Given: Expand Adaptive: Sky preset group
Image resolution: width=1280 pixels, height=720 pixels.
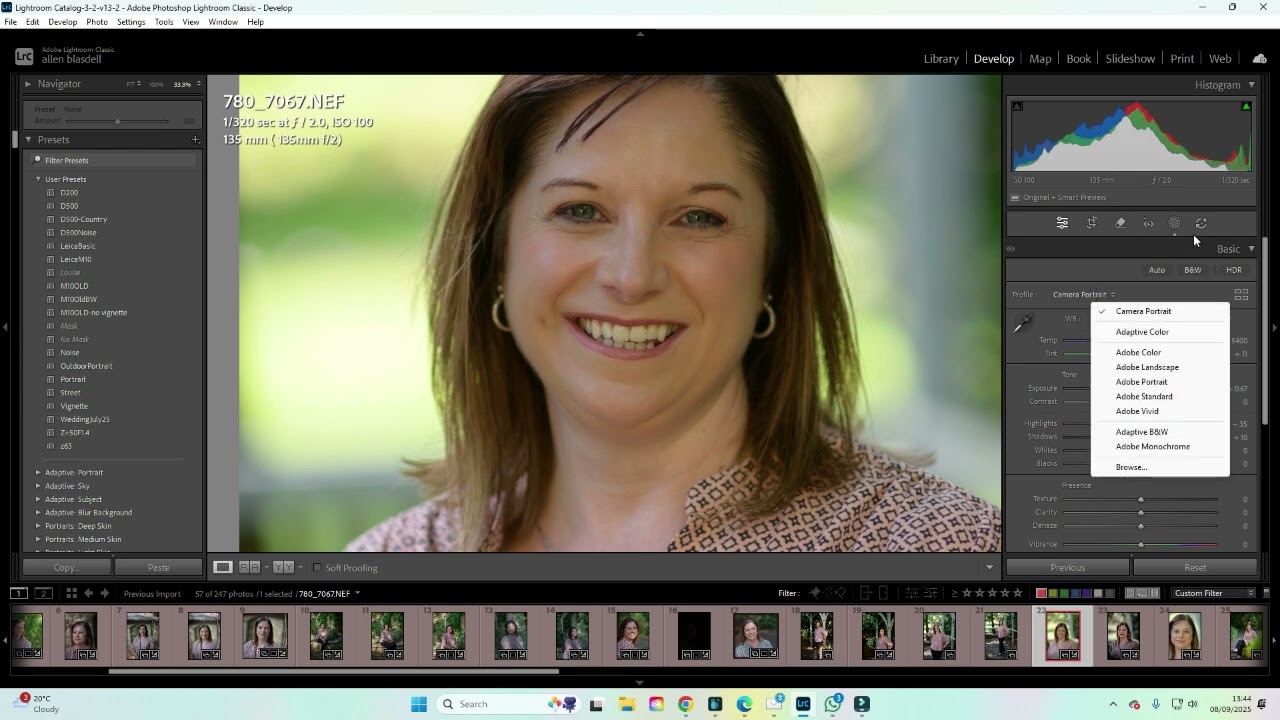Looking at the screenshot, I should (38, 486).
